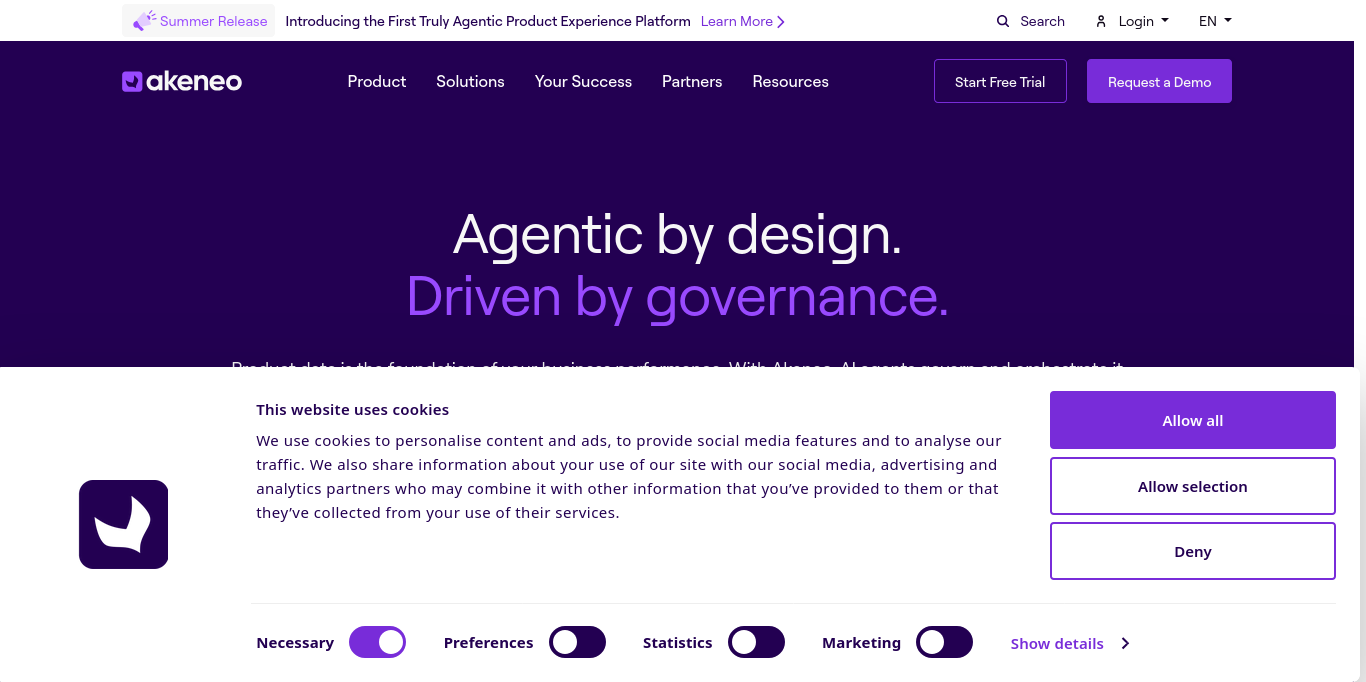The width and height of the screenshot is (1366, 682).
Task: Open the Solutions menu
Action: [x=470, y=82]
